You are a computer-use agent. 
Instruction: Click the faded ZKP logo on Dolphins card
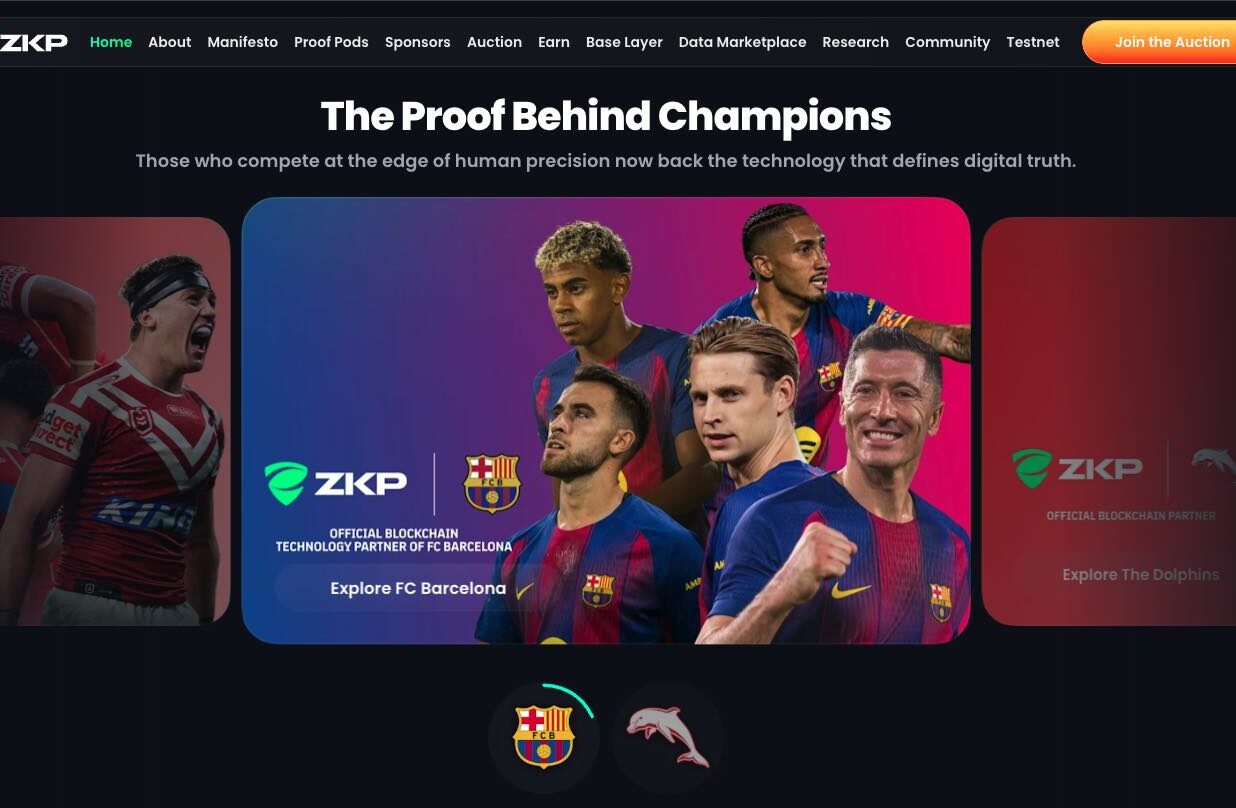click(1077, 468)
